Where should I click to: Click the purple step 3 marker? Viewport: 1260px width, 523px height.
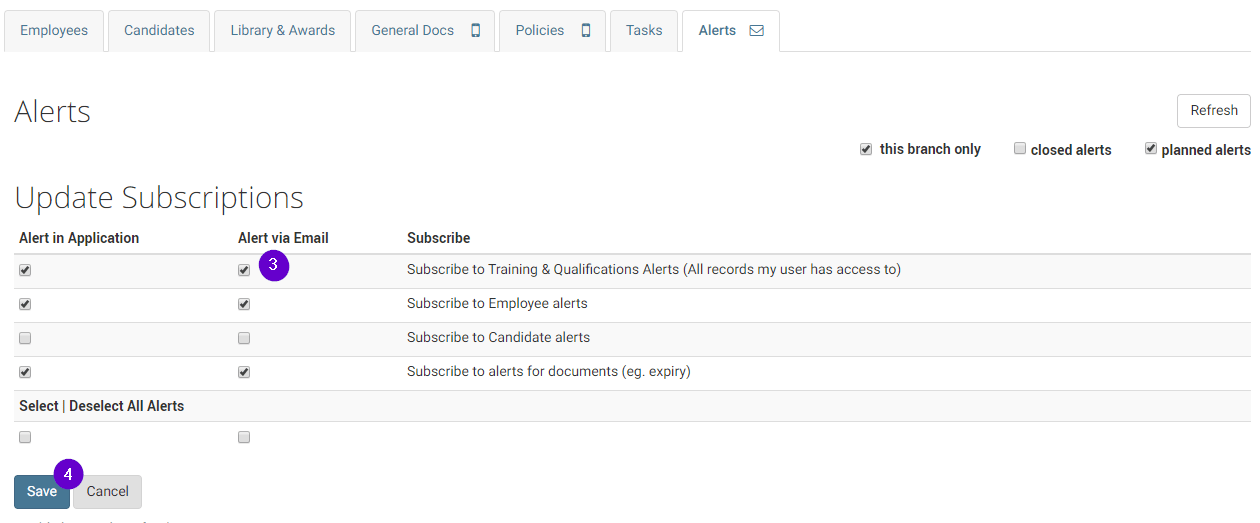(x=274, y=266)
